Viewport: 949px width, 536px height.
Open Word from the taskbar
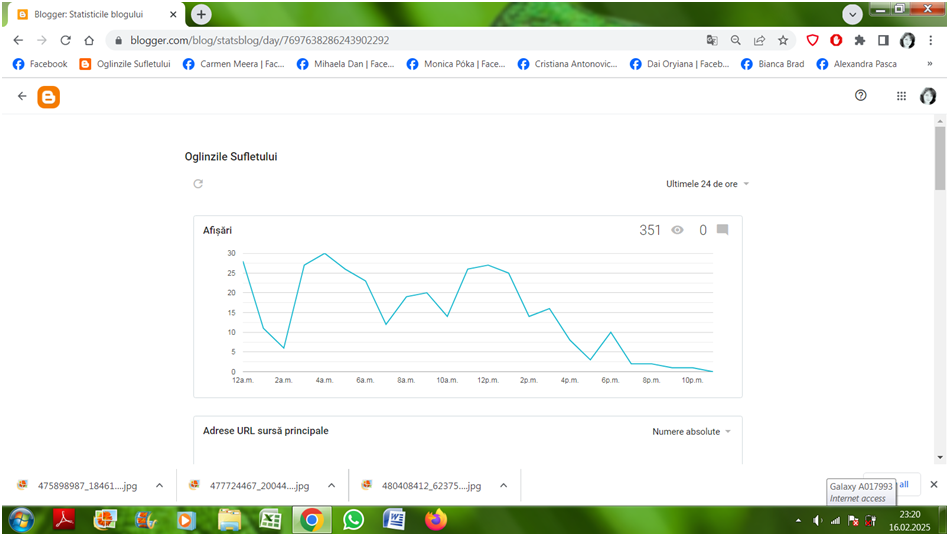click(394, 520)
